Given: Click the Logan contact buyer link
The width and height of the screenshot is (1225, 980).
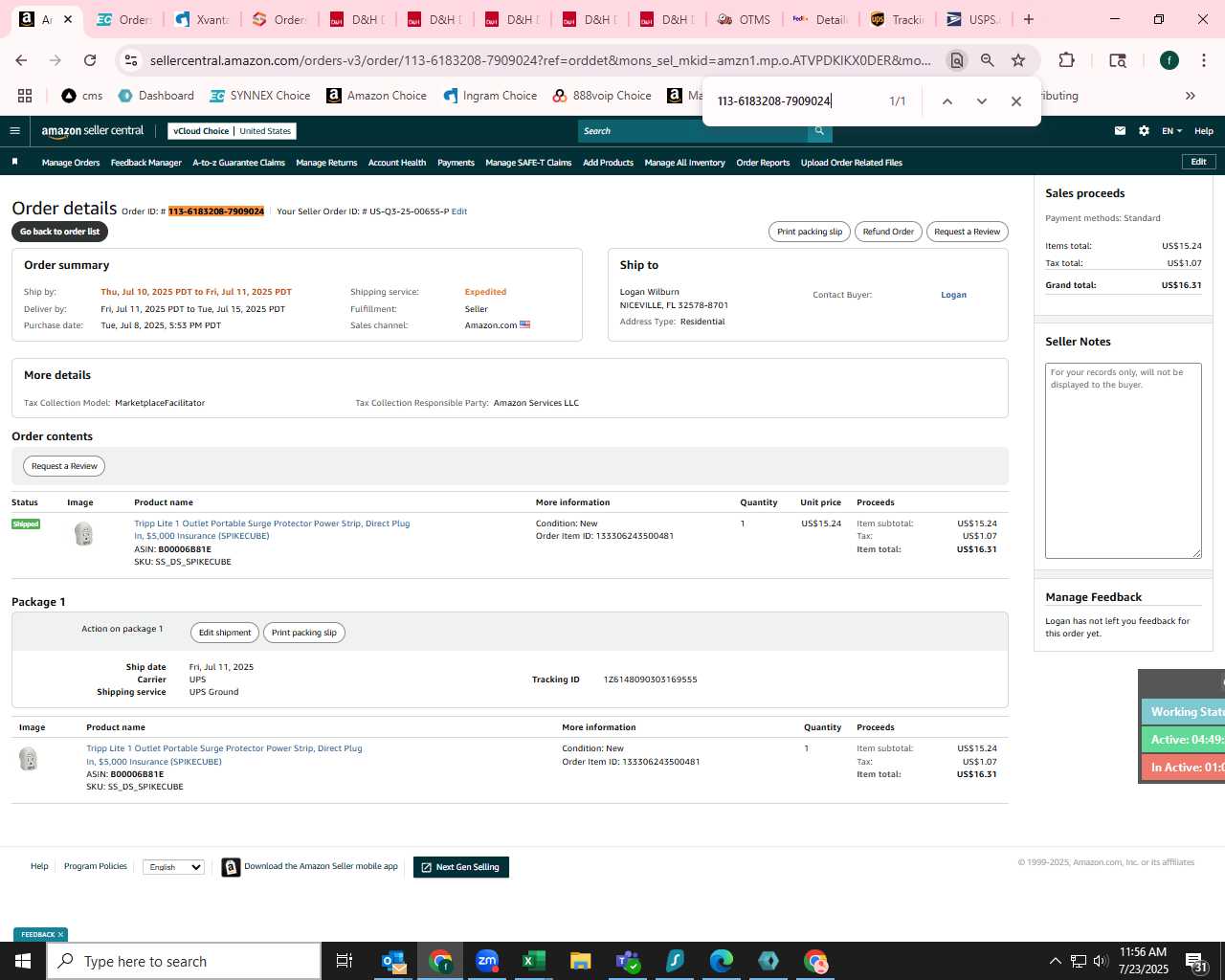Looking at the screenshot, I should (x=953, y=295).
